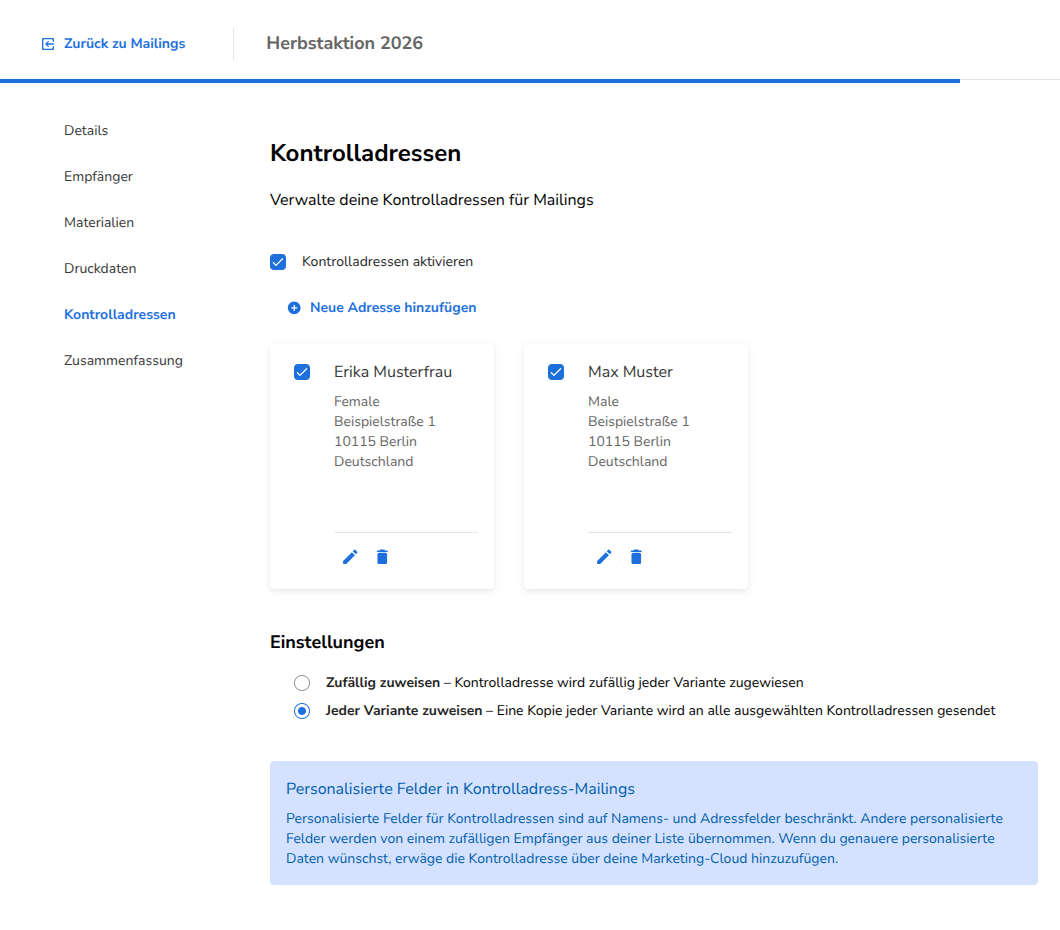The width and height of the screenshot is (1060, 930).
Task: Click the Male label on Max's card
Action: point(603,401)
